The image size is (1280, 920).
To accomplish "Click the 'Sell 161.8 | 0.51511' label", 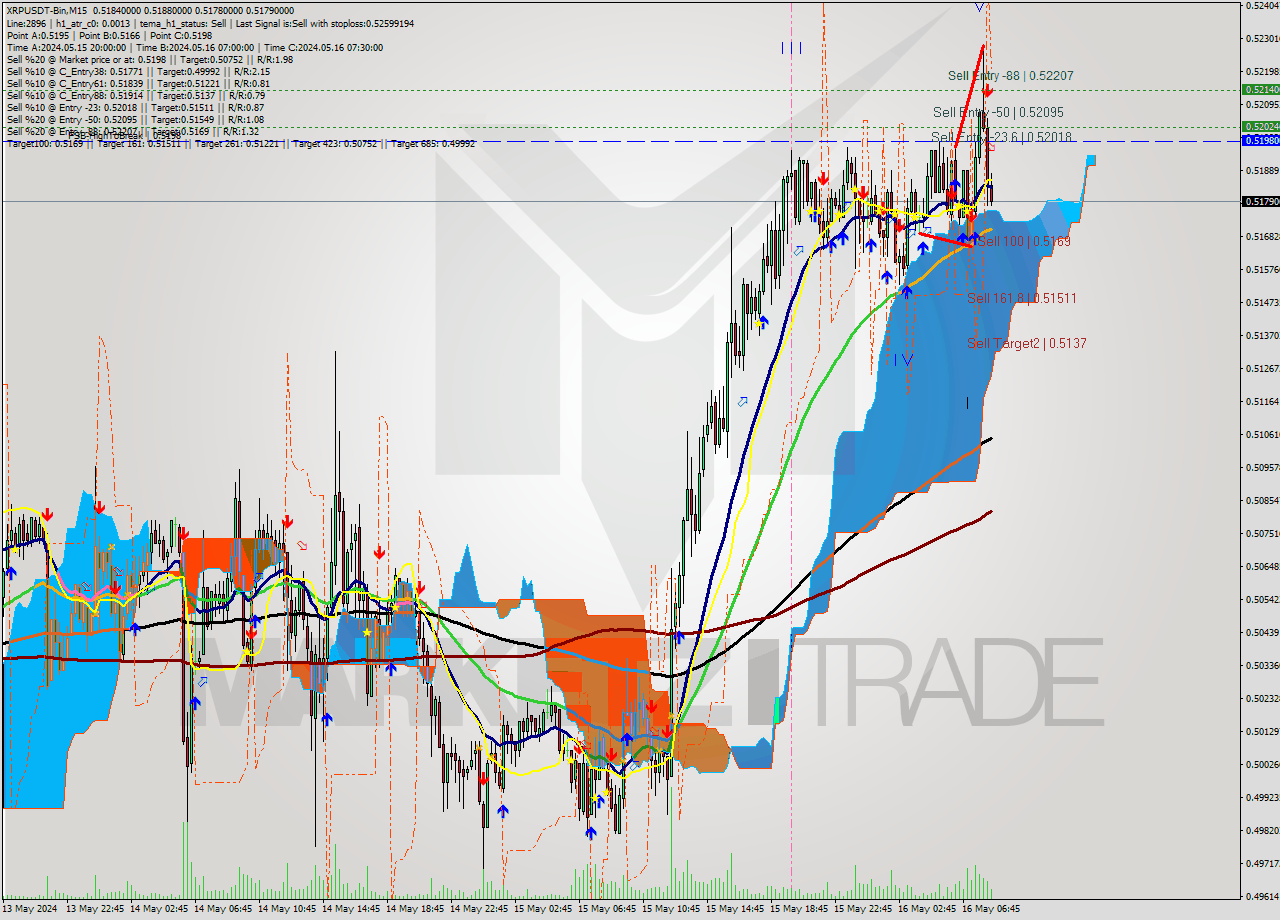I will [x=1022, y=298].
